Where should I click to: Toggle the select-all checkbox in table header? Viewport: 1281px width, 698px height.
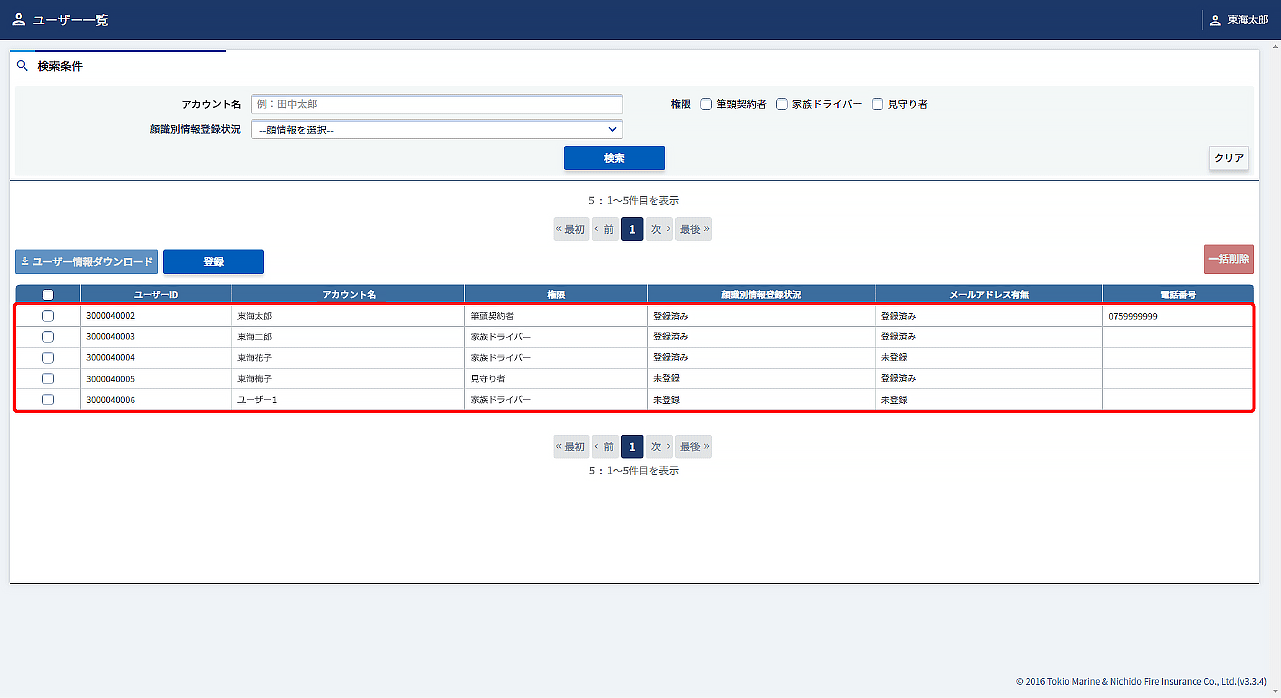pyautogui.click(x=48, y=295)
